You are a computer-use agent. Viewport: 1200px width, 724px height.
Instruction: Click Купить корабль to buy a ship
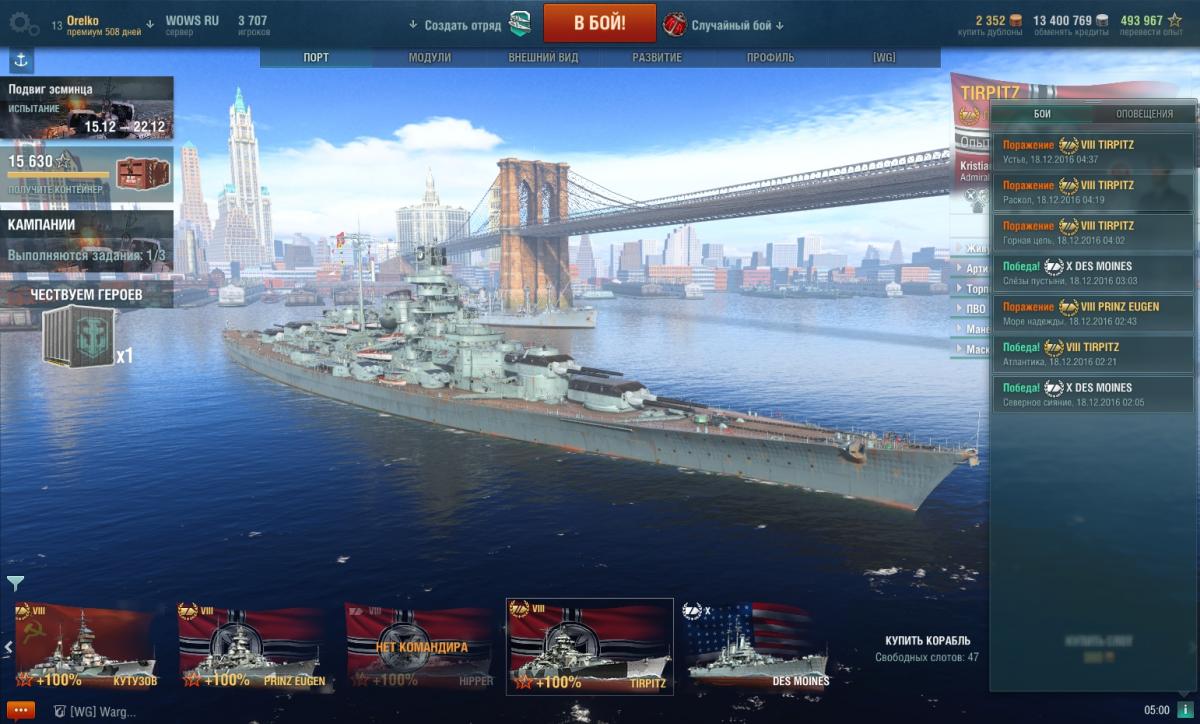tap(927, 640)
